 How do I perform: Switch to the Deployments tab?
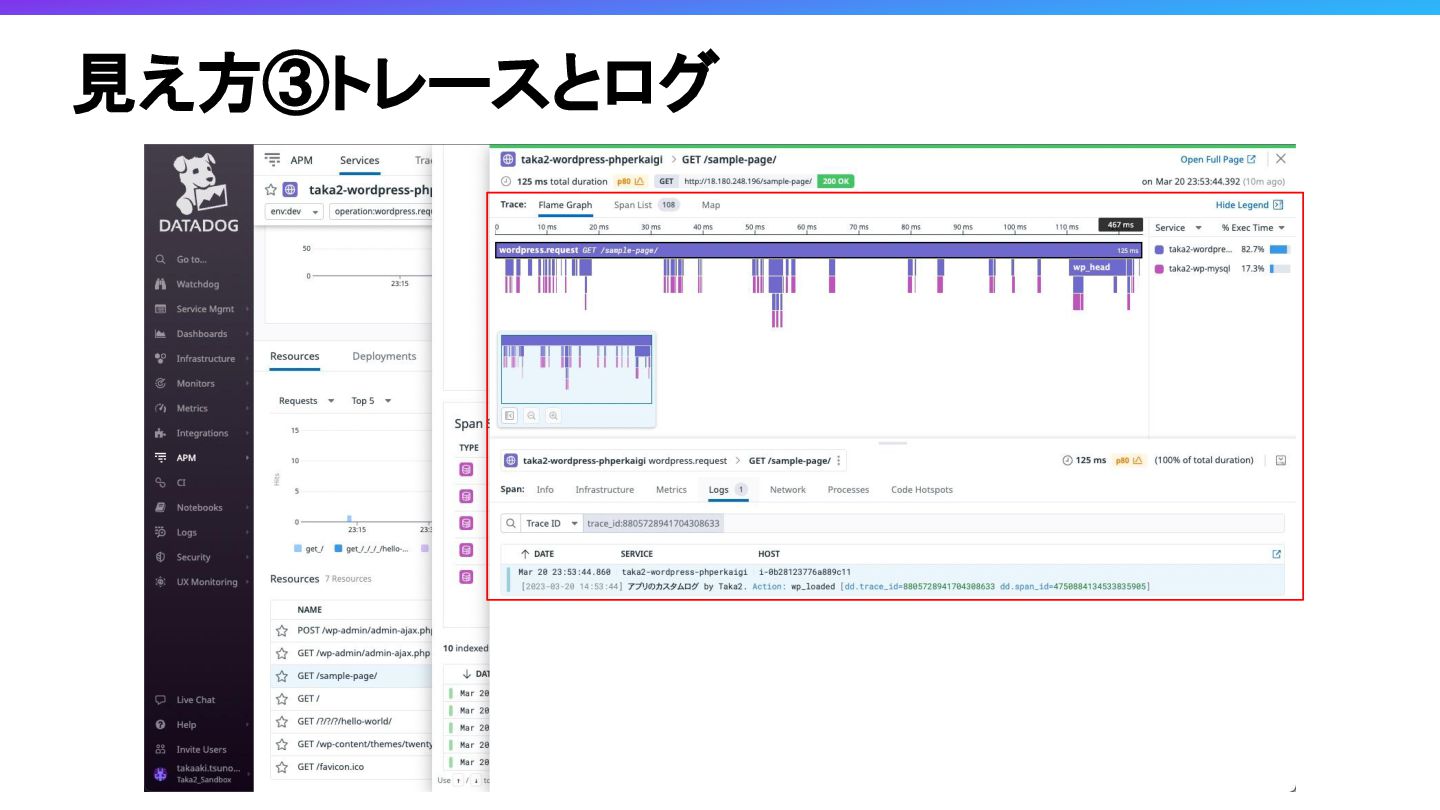pos(384,356)
